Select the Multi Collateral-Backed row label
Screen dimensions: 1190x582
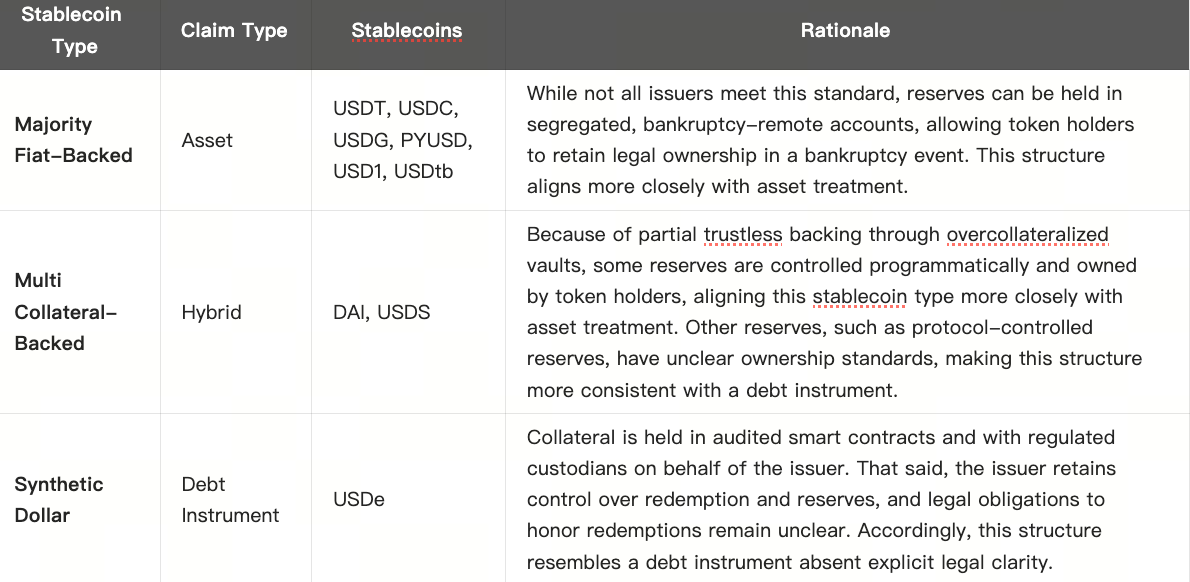[66, 312]
